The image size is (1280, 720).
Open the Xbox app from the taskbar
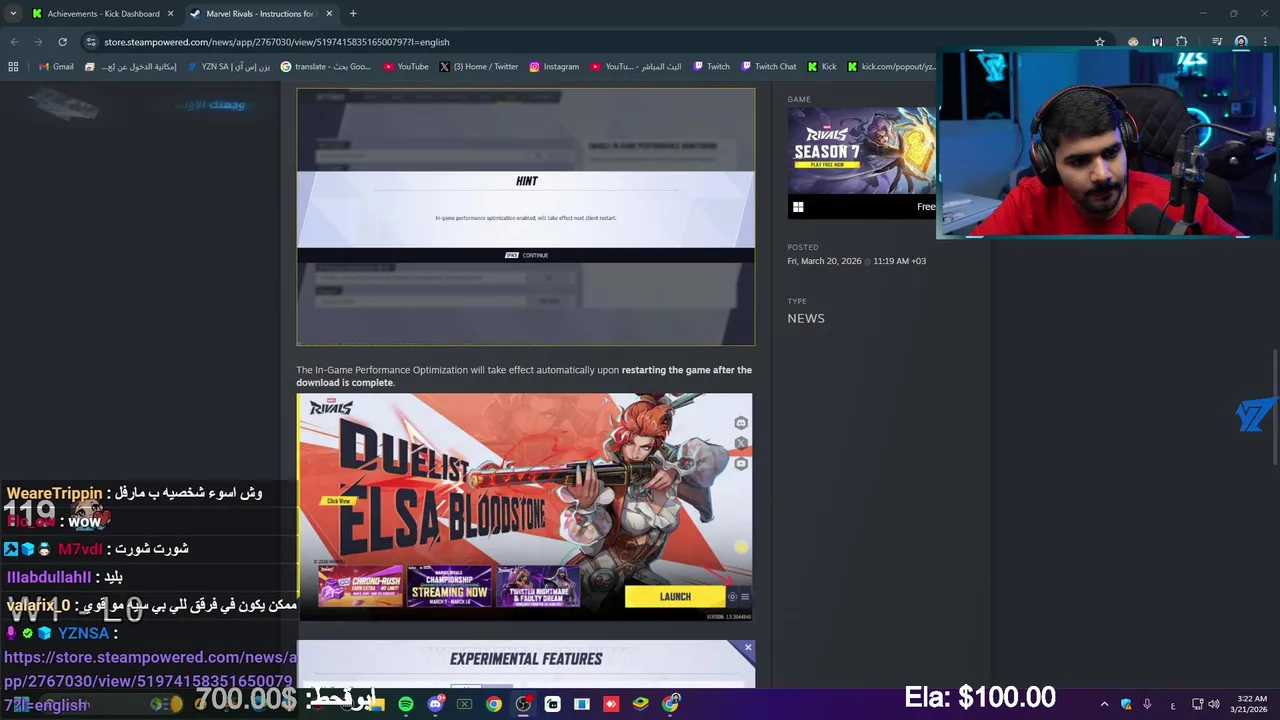click(x=464, y=704)
